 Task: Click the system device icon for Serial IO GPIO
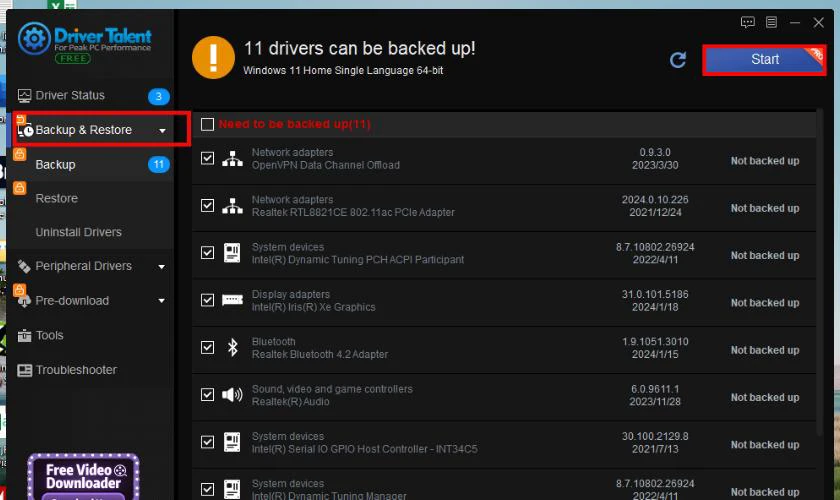pos(232,442)
